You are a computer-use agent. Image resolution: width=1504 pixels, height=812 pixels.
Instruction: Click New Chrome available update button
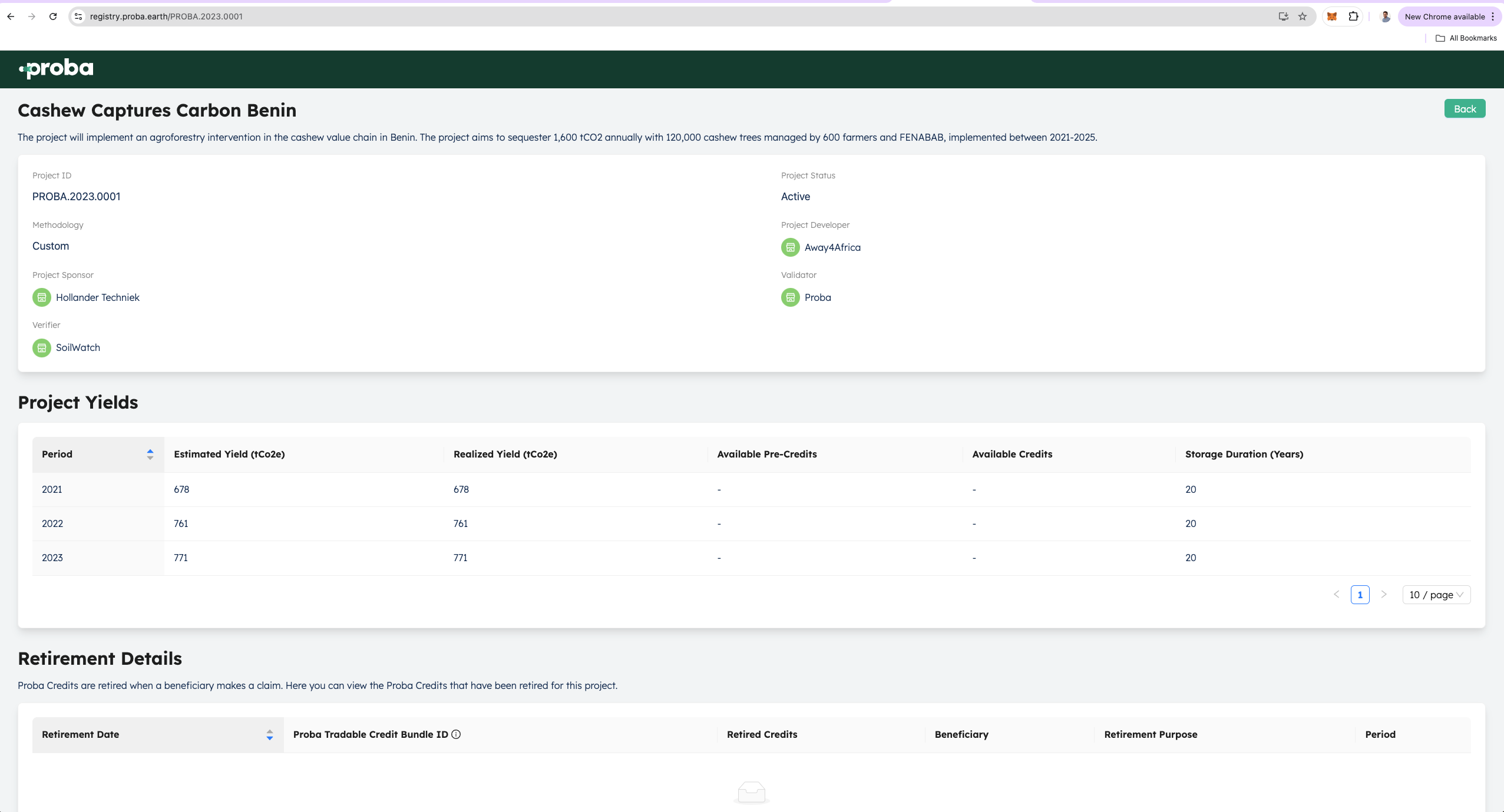click(x=1444, y=16)
